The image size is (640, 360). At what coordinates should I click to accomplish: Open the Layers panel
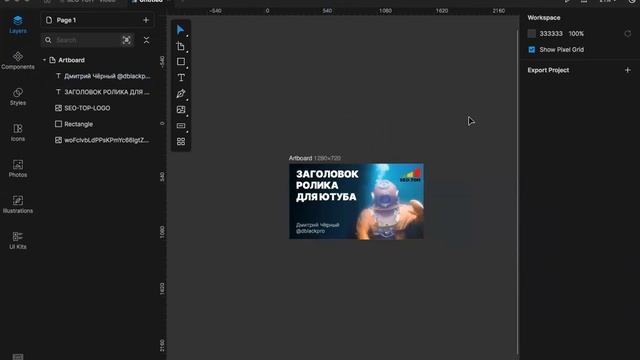coord(18,24)
